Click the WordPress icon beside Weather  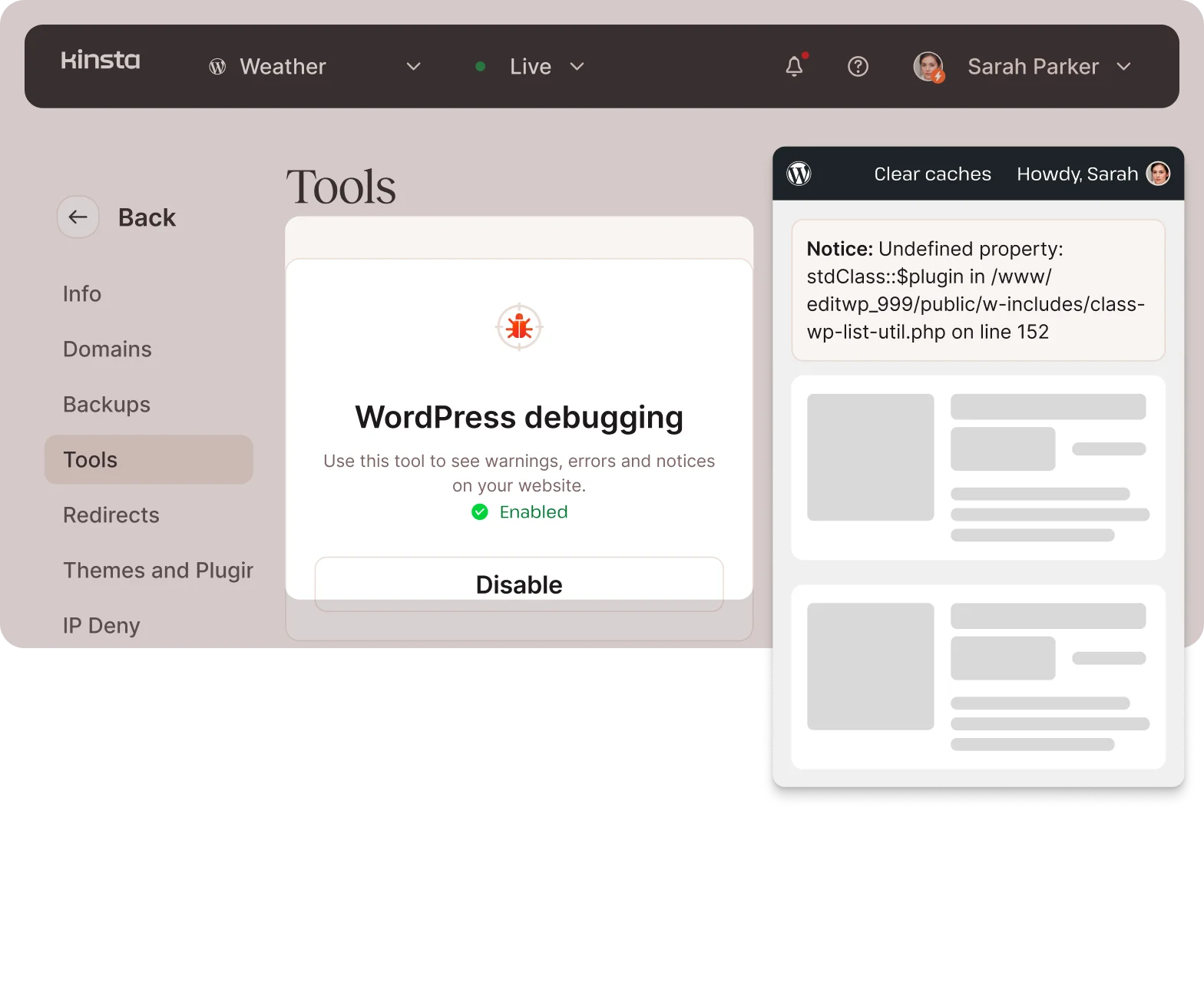217,67
